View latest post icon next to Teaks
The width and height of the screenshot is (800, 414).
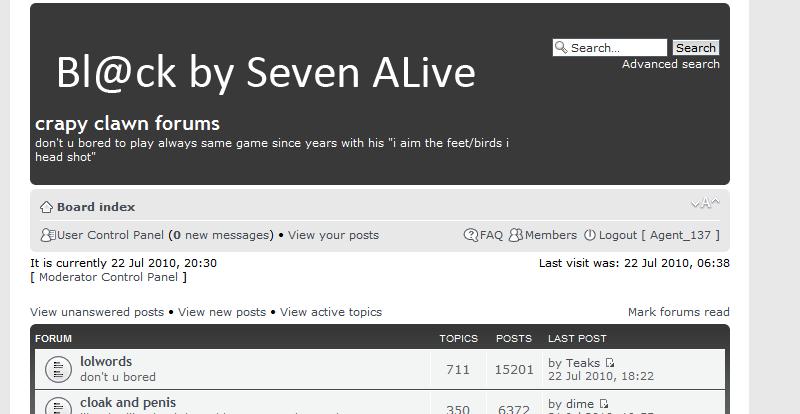click(610, 363)
